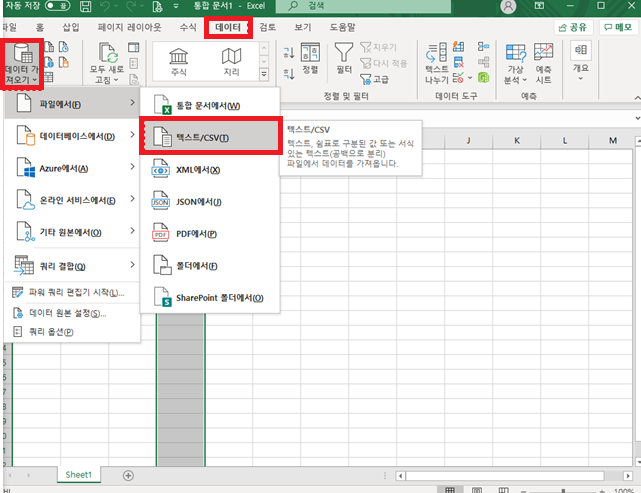Choose 통합 문서에서 (From Workbook)

coord(210,105)
